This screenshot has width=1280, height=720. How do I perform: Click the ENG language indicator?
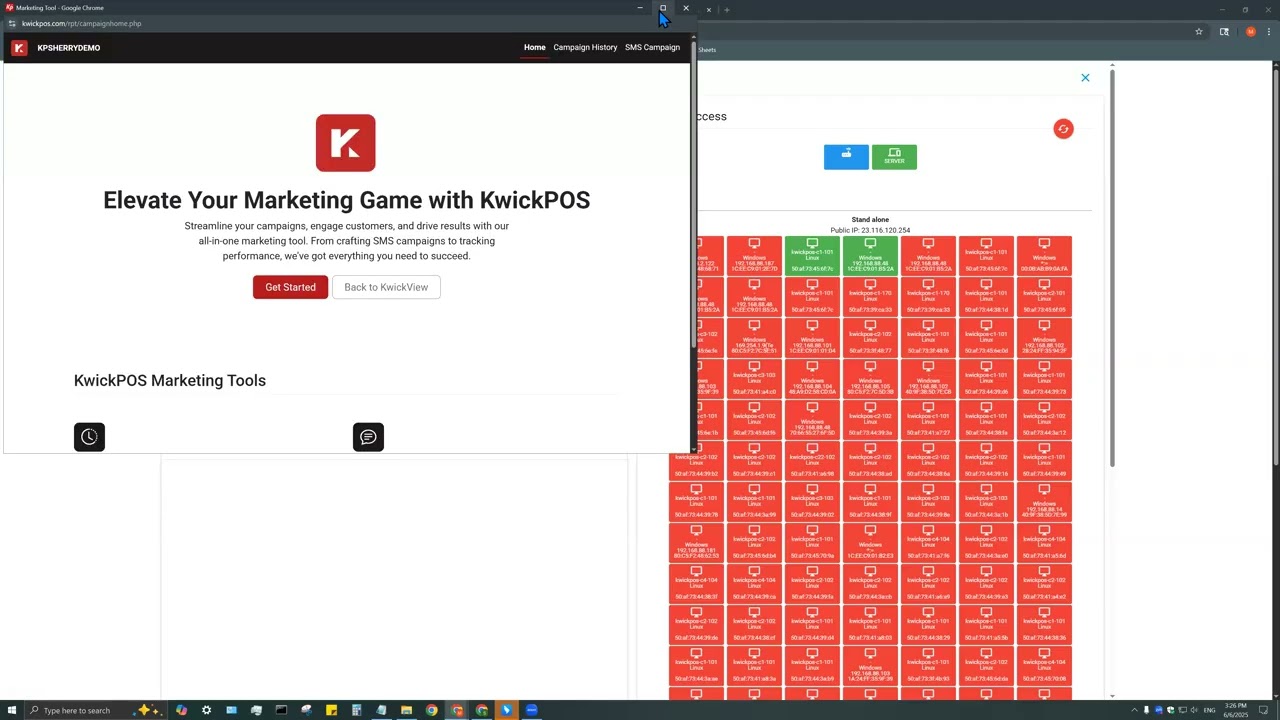1210,710
